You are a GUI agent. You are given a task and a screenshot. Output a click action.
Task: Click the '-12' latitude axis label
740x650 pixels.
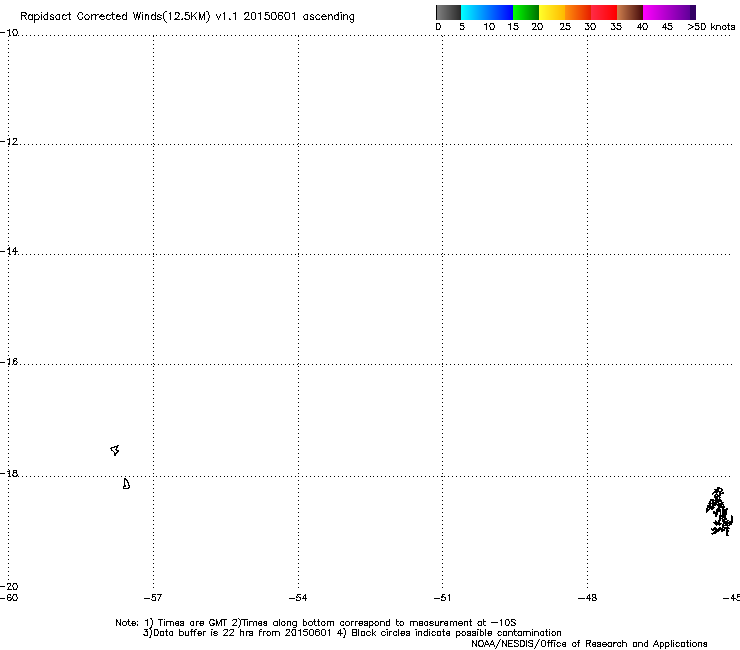tap(9, 142)
